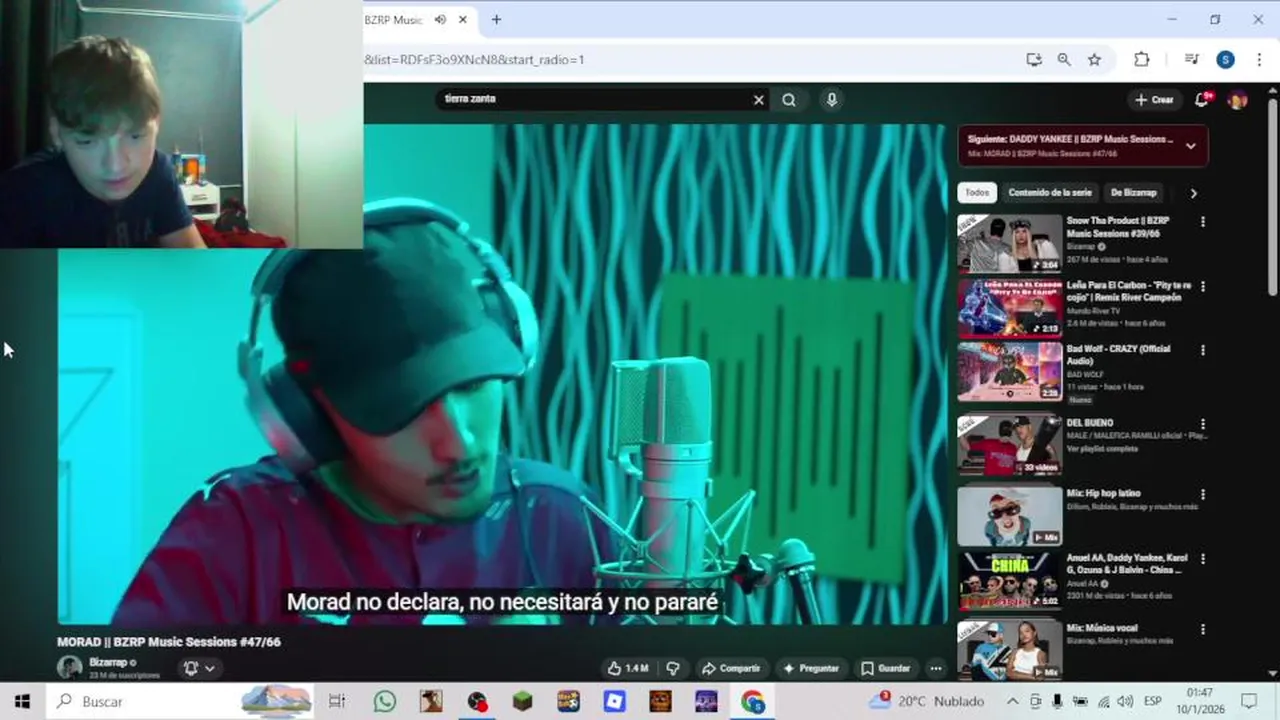Open Chrome extensions puzzle icon
Image resolution: width=1280 pixels, height=720 pixels.
click(x=1141, y=60)
